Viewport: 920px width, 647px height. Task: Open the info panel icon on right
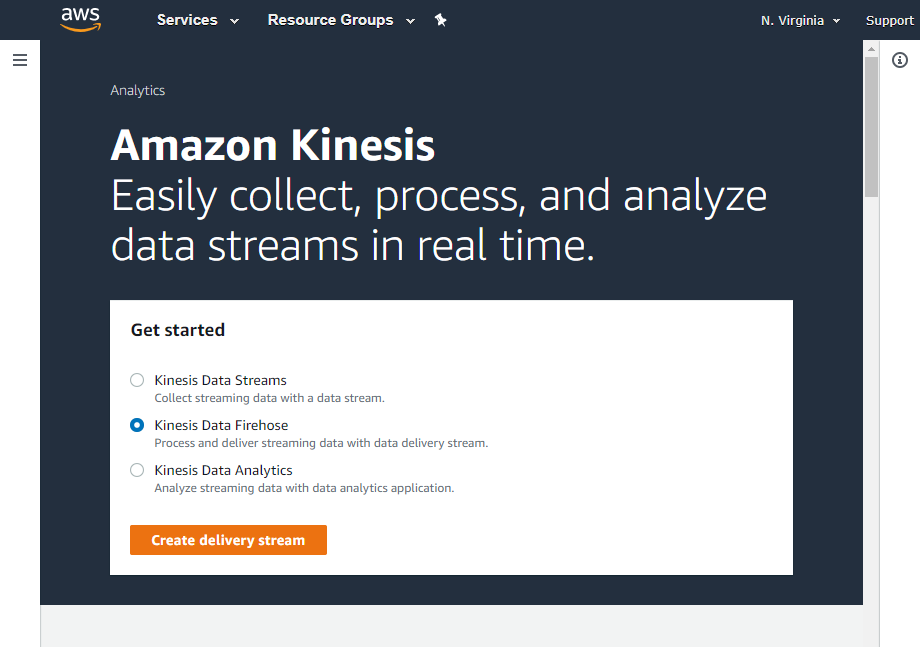point(899,60)
